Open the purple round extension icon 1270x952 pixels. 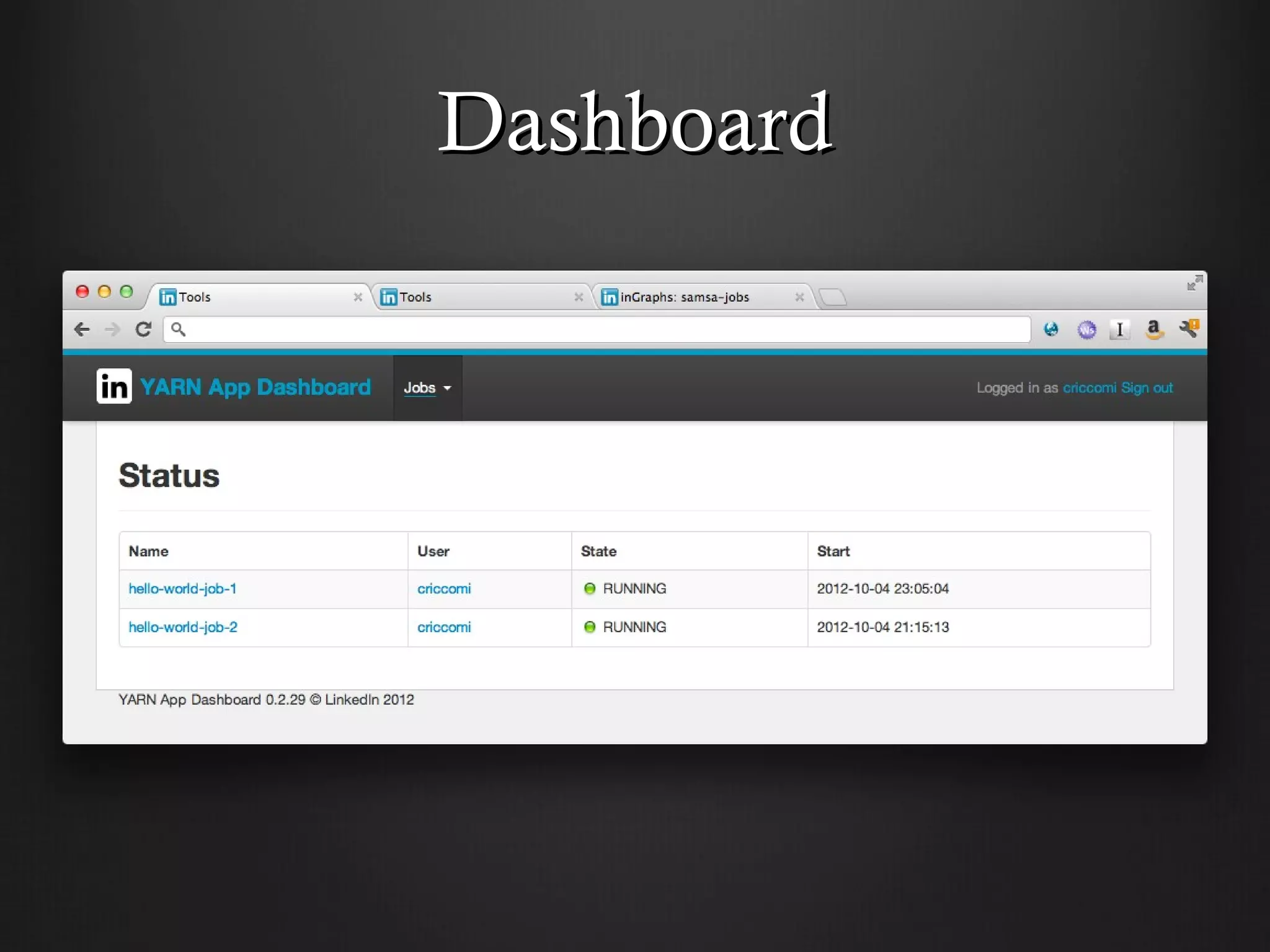pos(1086,330)
